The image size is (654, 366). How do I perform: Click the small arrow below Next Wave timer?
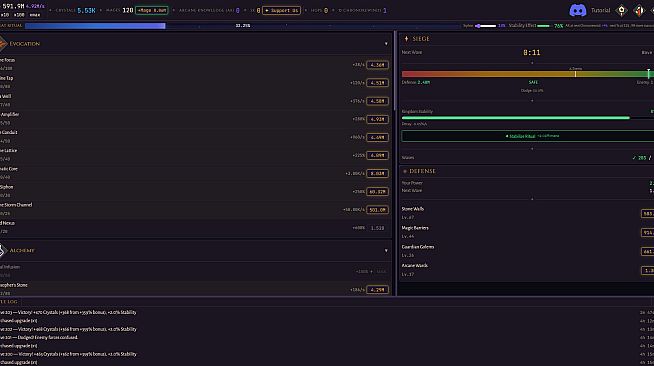532,63
